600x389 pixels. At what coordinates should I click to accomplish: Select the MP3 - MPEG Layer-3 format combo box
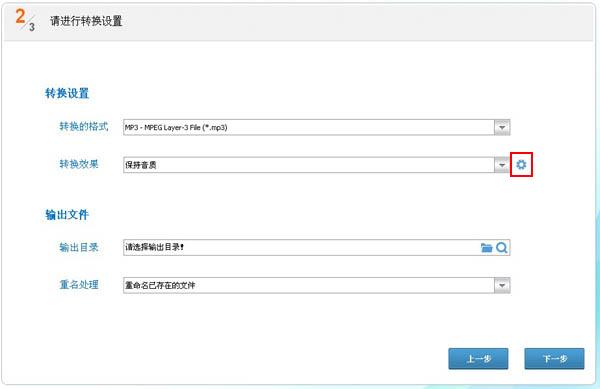pyautogui.click(x=316, y=127)
